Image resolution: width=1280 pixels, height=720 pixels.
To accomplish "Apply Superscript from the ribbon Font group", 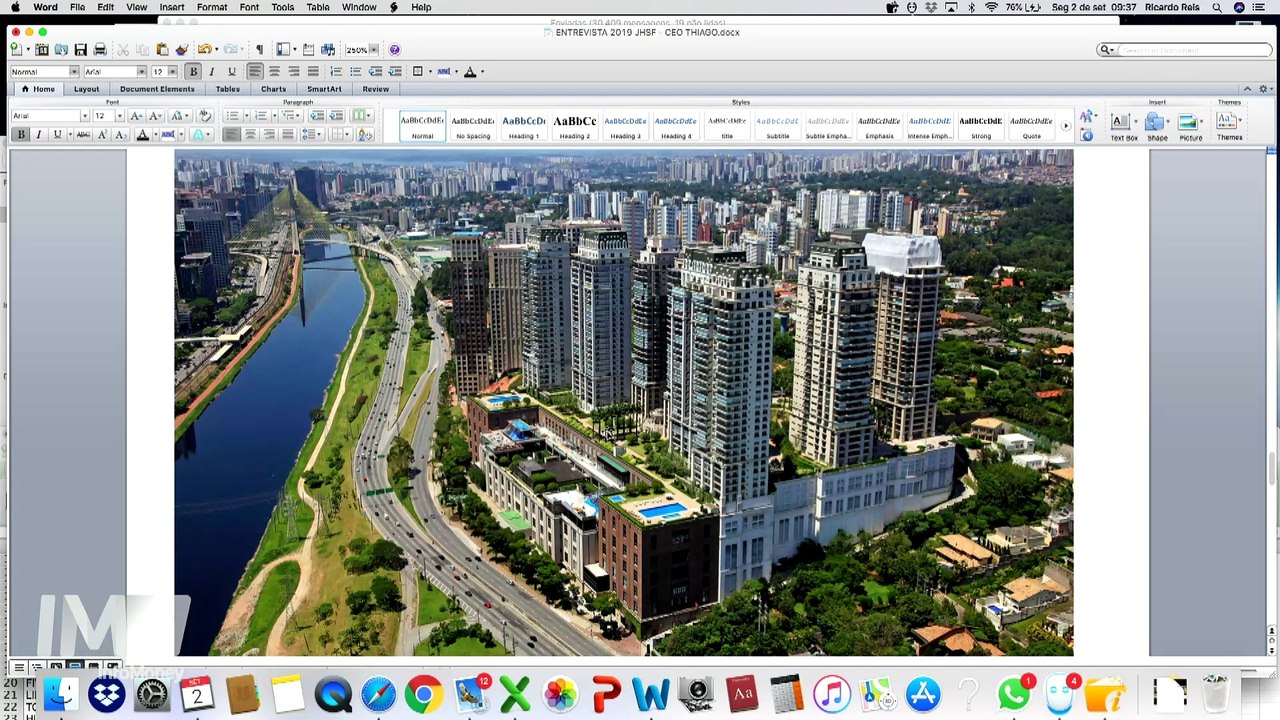I will [x=102, y=135].
